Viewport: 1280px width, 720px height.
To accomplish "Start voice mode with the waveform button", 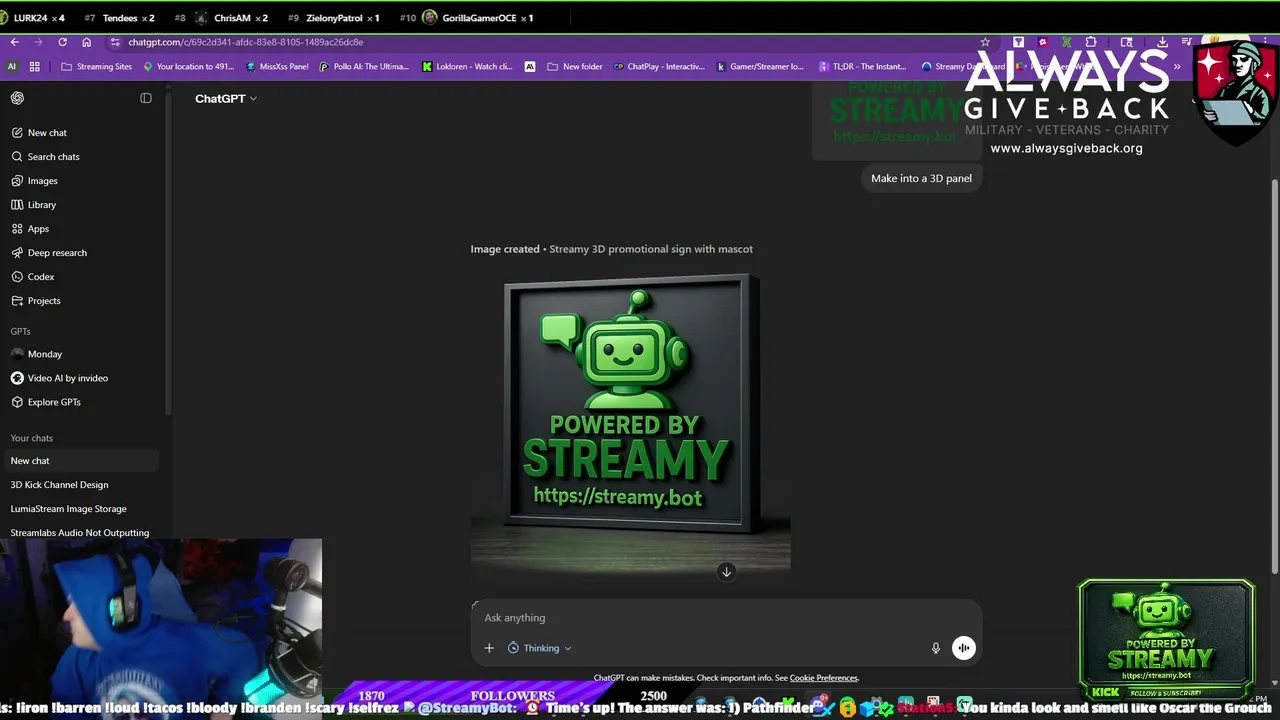I will point(963,648).
